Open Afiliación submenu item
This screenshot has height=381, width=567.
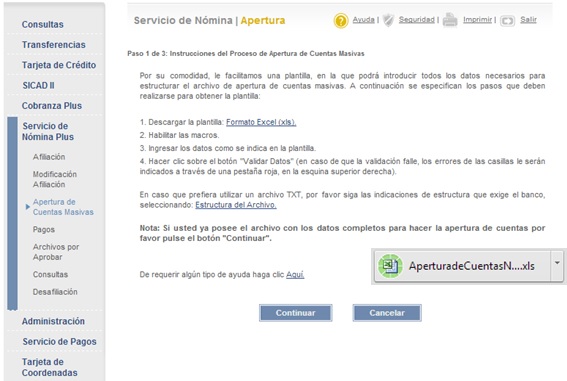coord(49,157)
